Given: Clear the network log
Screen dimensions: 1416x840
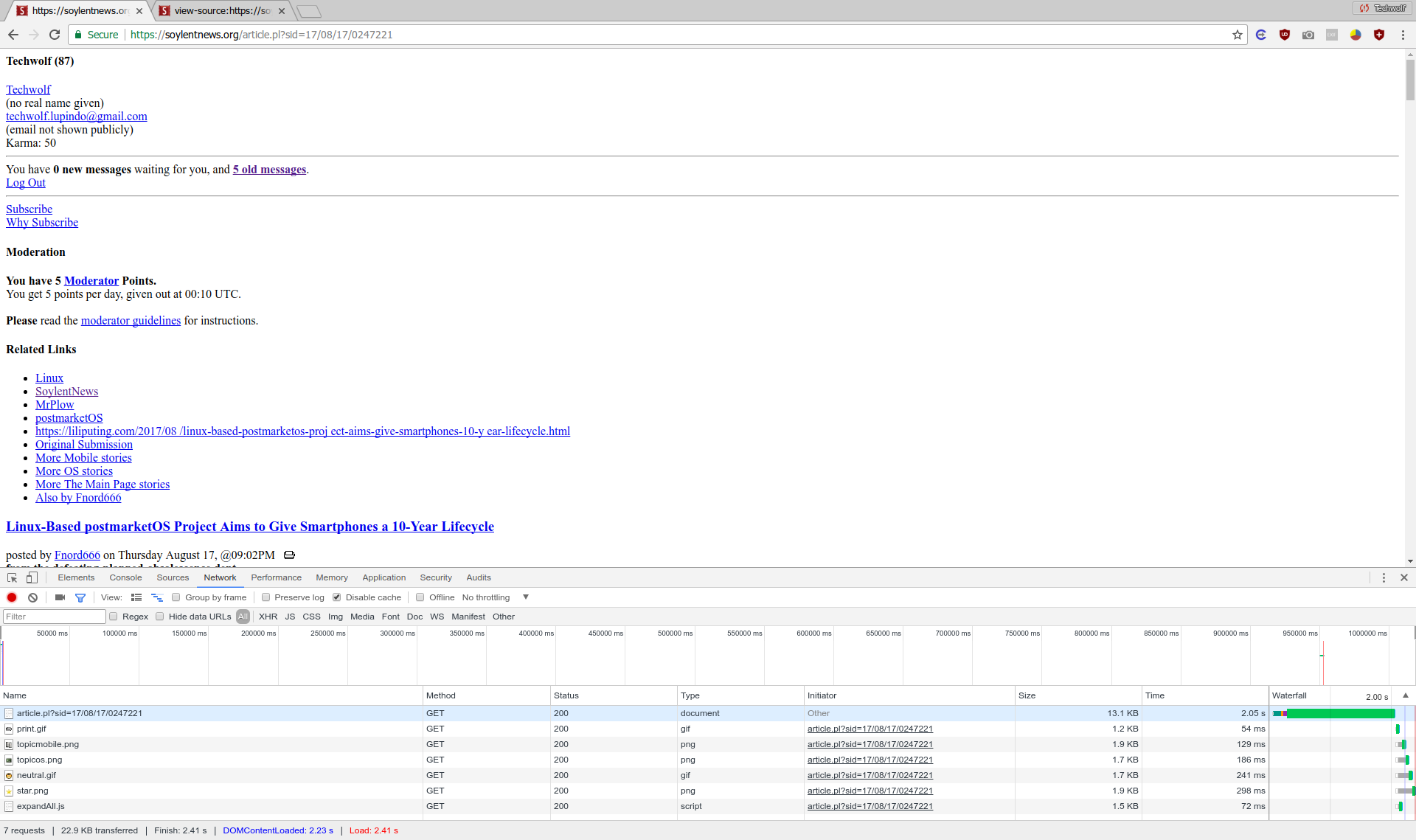Looking at the screenshot, I should coord(32,597).
